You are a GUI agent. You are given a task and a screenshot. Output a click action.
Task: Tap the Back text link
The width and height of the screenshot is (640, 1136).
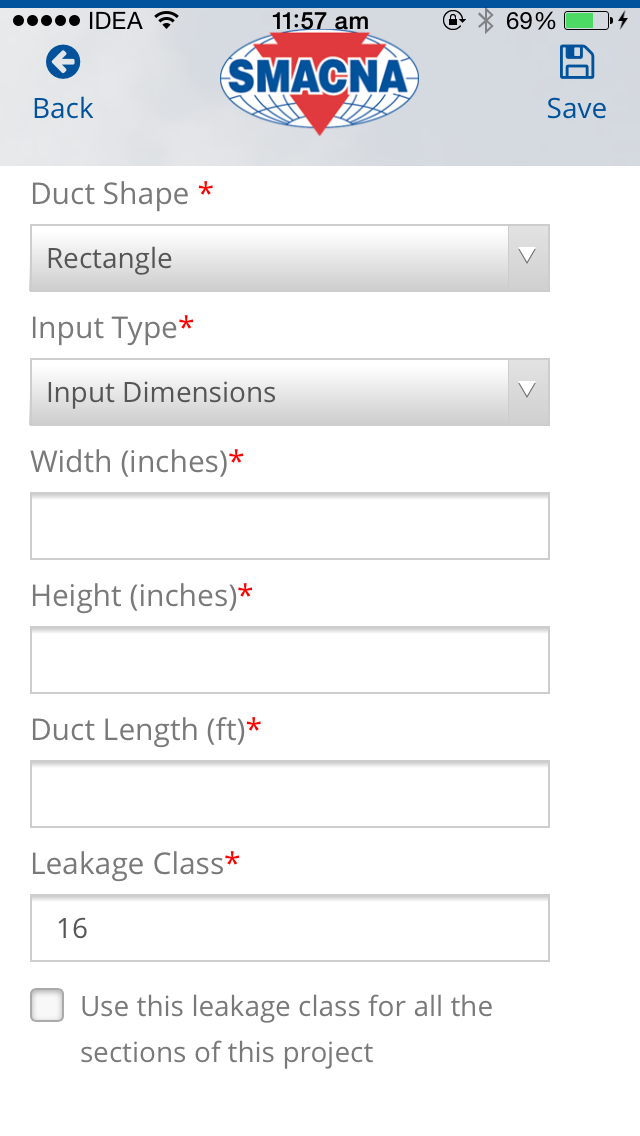tap(63, 108)
